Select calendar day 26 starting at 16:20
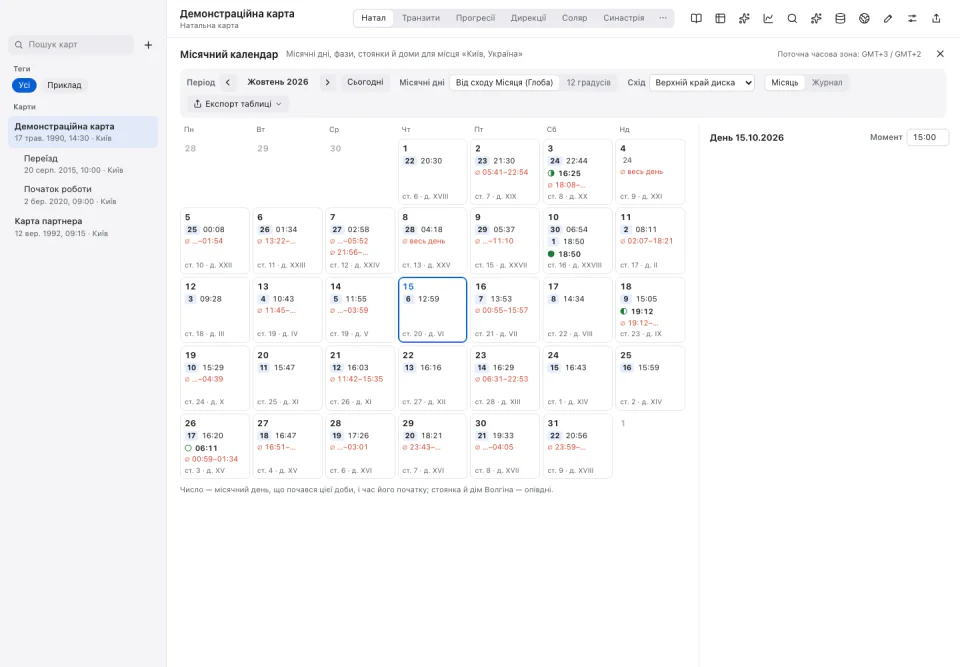 214,447
